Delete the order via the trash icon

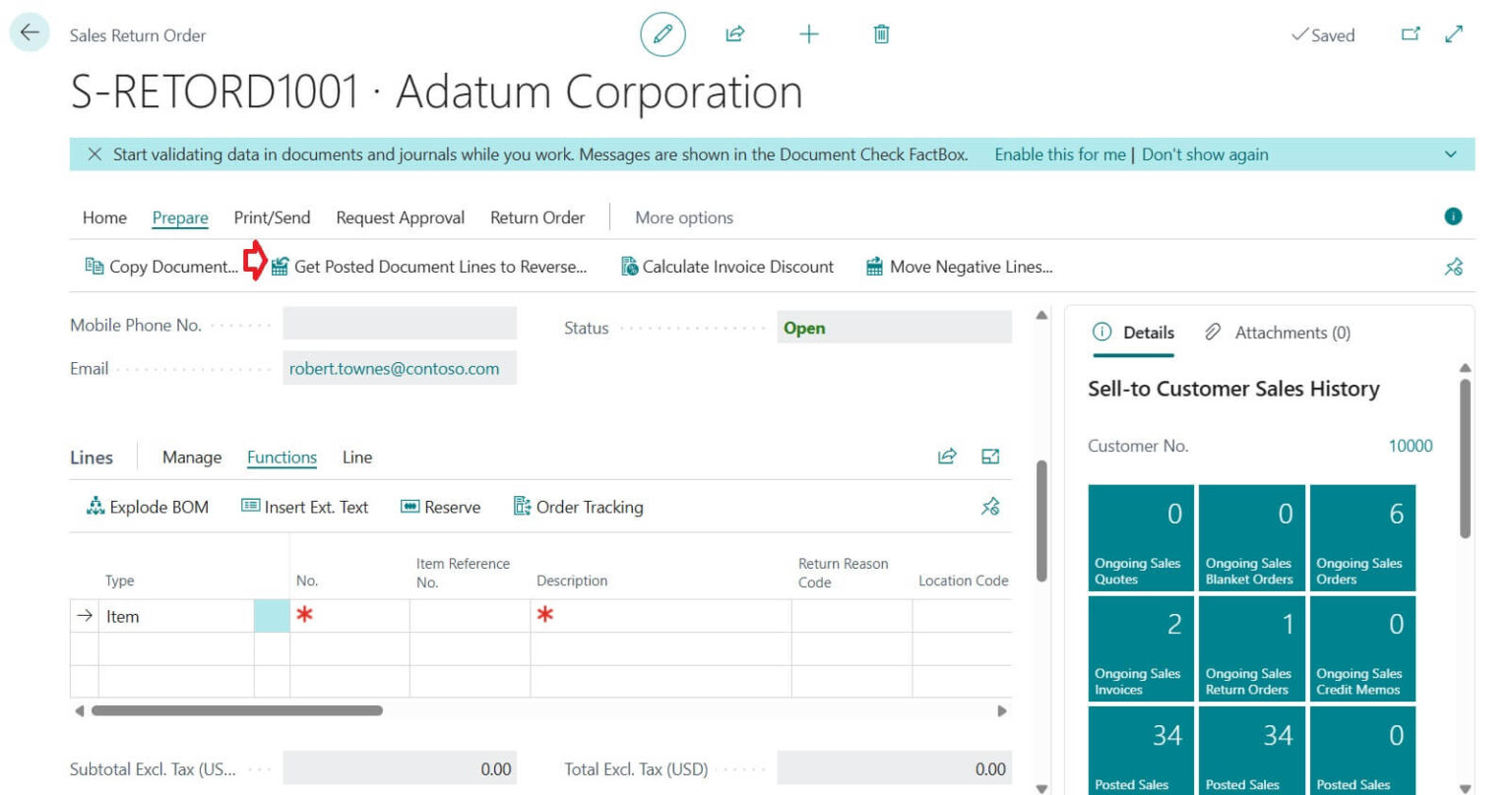pos(881,33)
